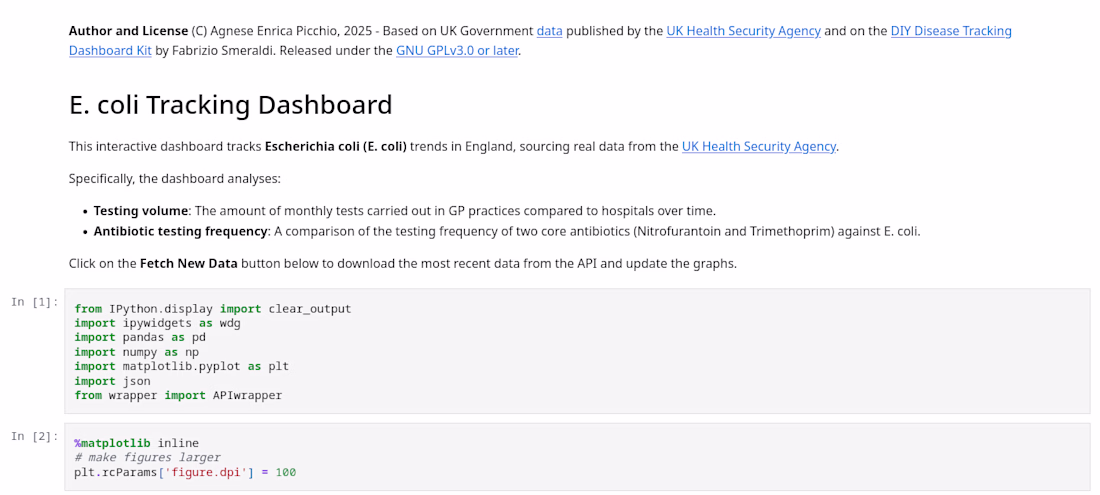This screenshot has width=1100, height=495.
Task: Open UK Health Security Agency link in author note
Action: (743, 31)
